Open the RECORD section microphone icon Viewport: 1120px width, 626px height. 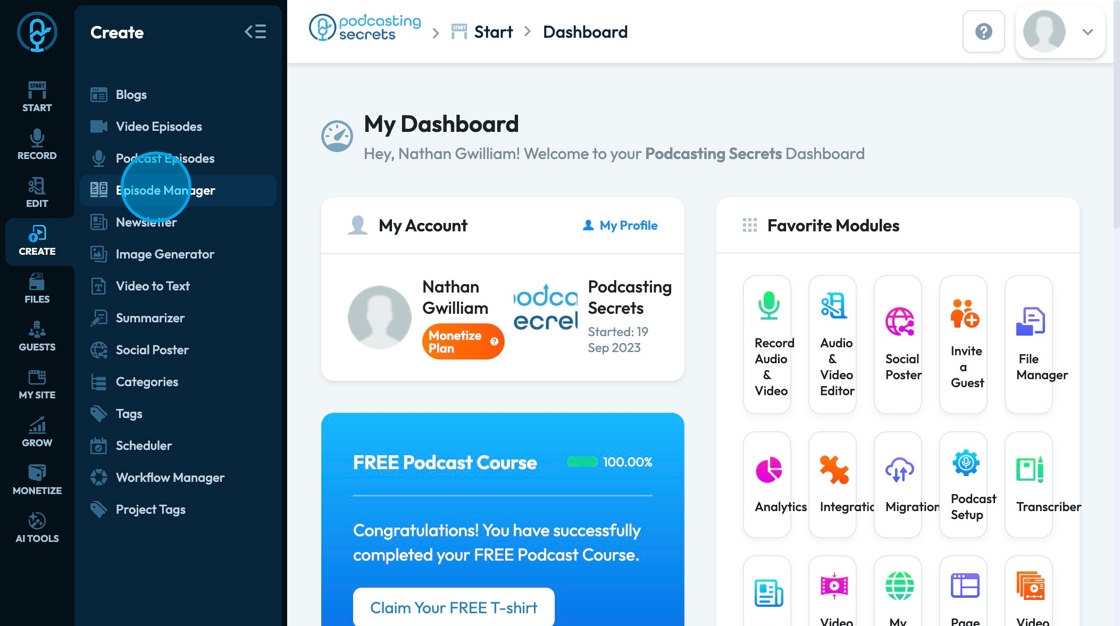(36, 138)
